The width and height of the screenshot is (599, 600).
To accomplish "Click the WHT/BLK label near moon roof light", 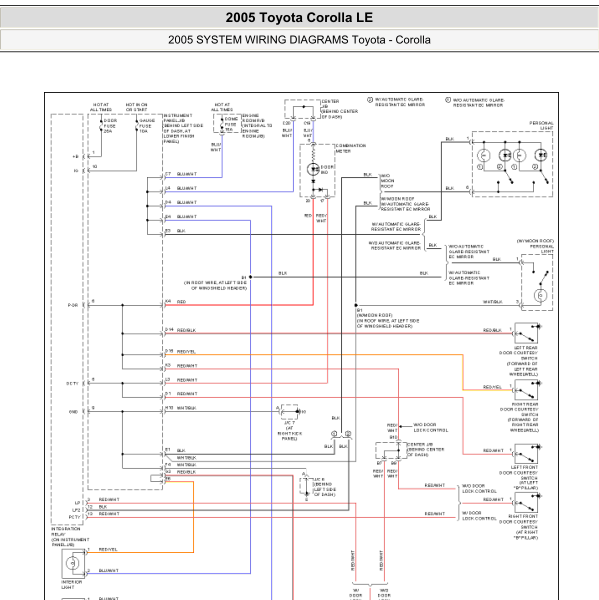I will (x=493, y=302).
